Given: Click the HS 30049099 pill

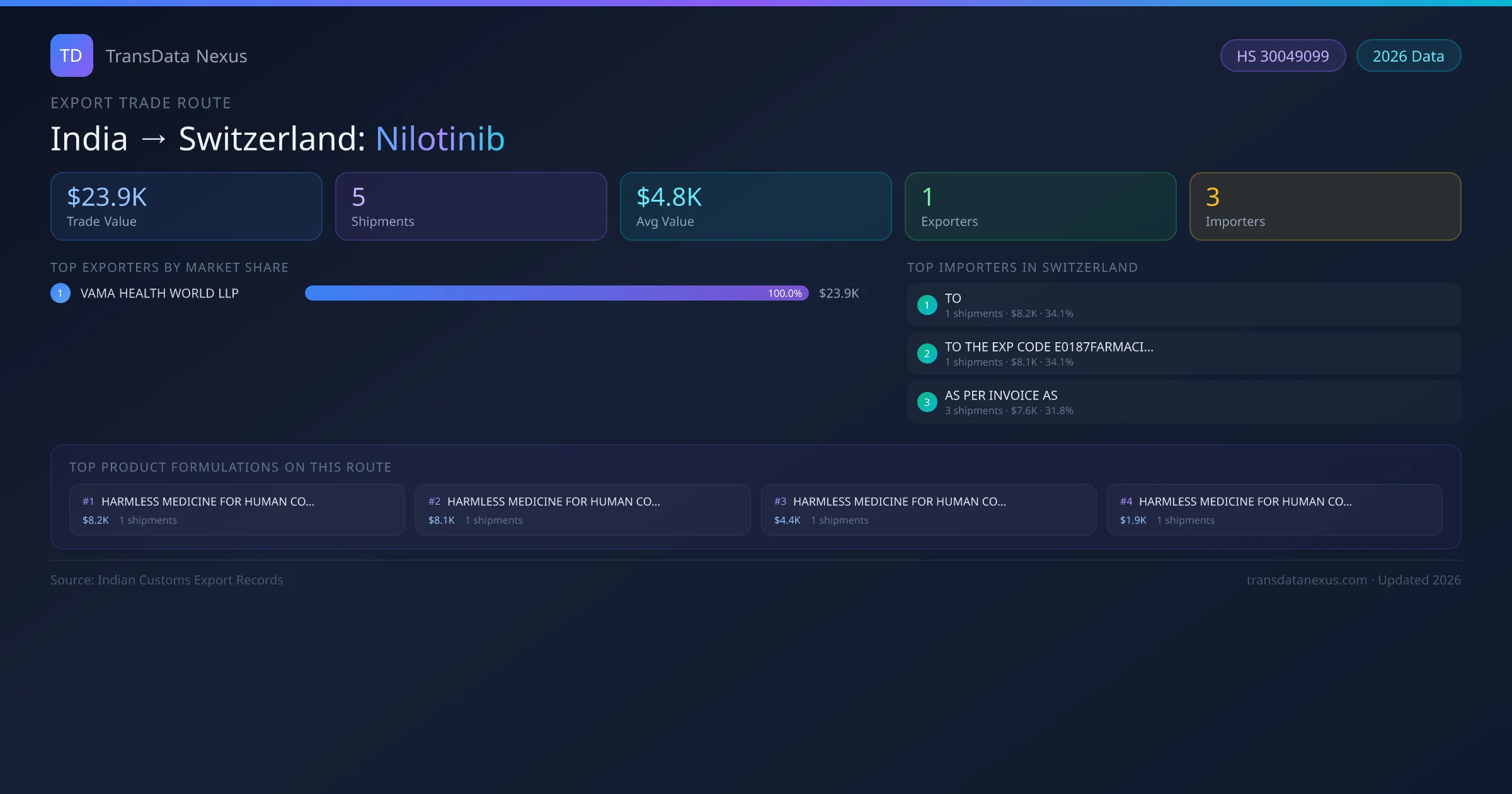Looking at the screenshot, I should click(x=1282, y=56).
